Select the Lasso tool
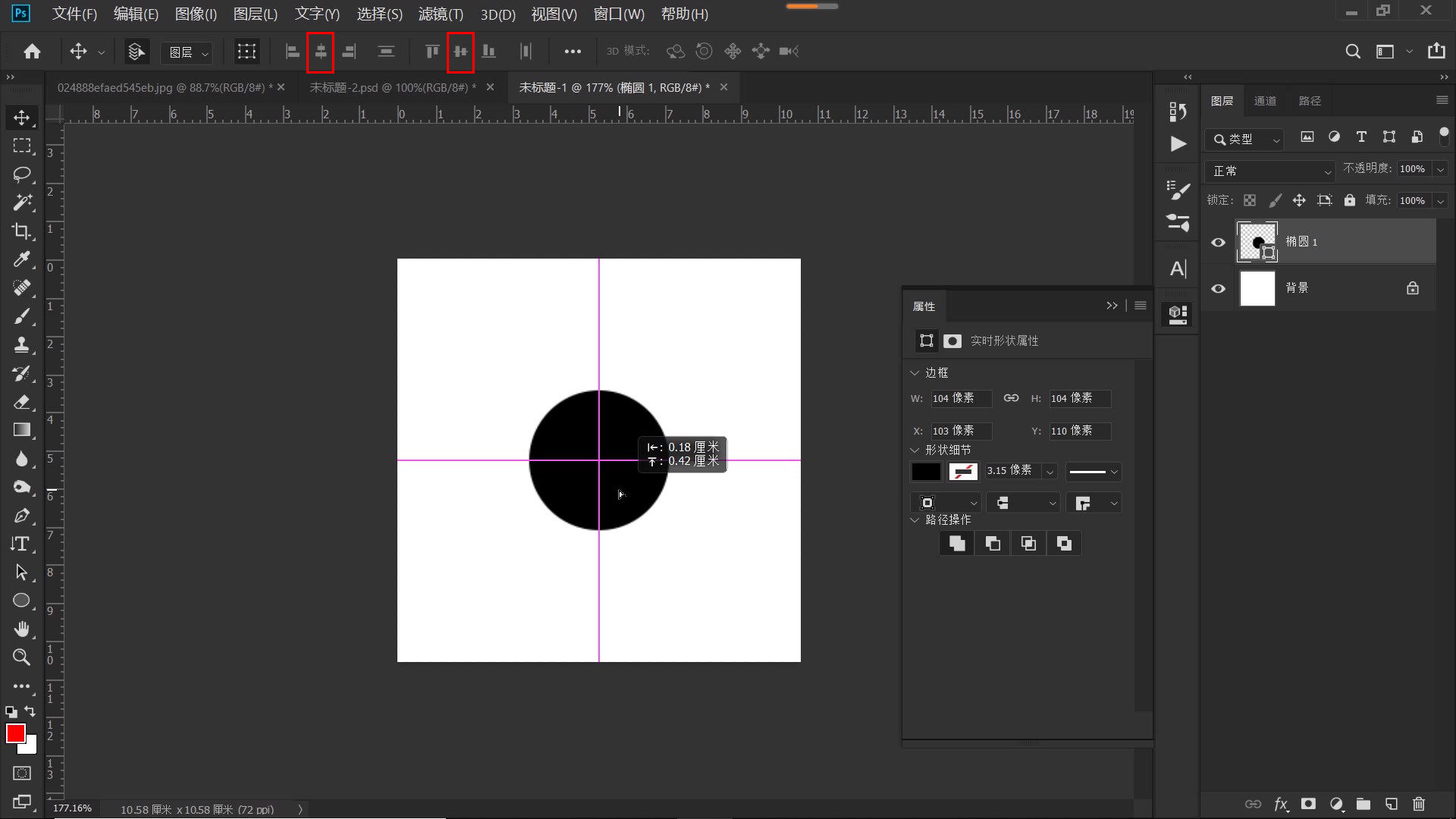This screenshot has width=1456, height=819. 21,174
